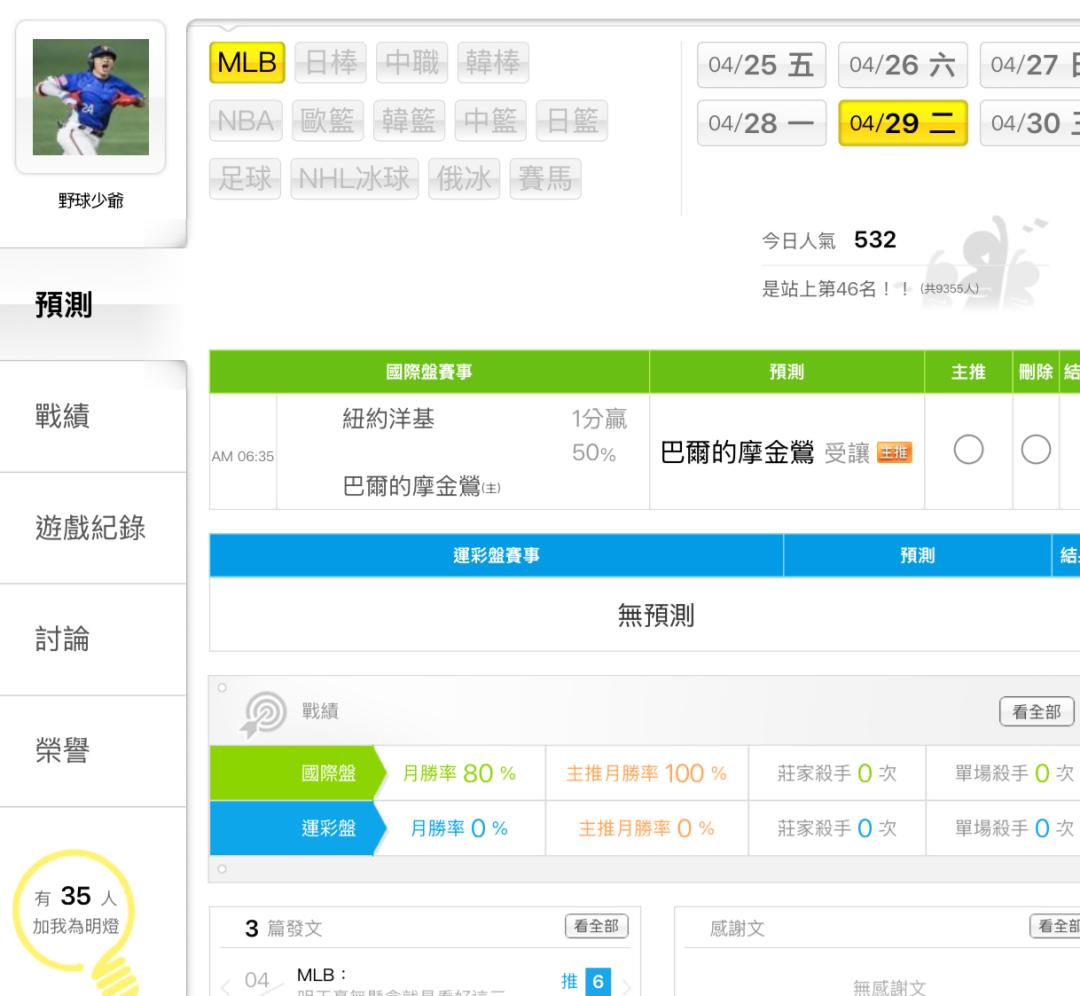Click 月勝率 80 % value
Image resolution: width=1080 pixels, height=996 pixels.
459,773
